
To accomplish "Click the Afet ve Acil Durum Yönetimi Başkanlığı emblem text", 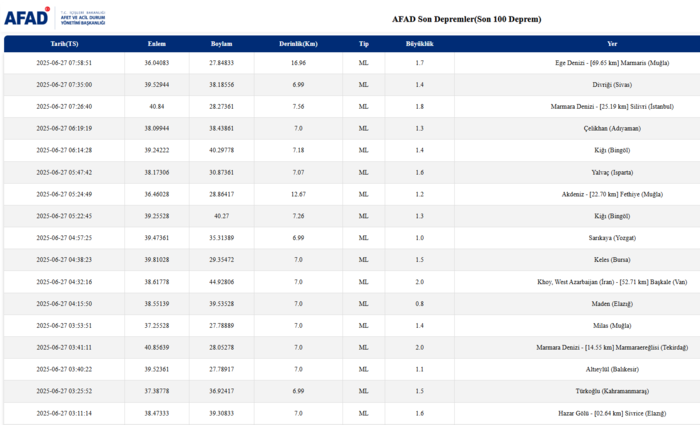I will pos(83,18).
